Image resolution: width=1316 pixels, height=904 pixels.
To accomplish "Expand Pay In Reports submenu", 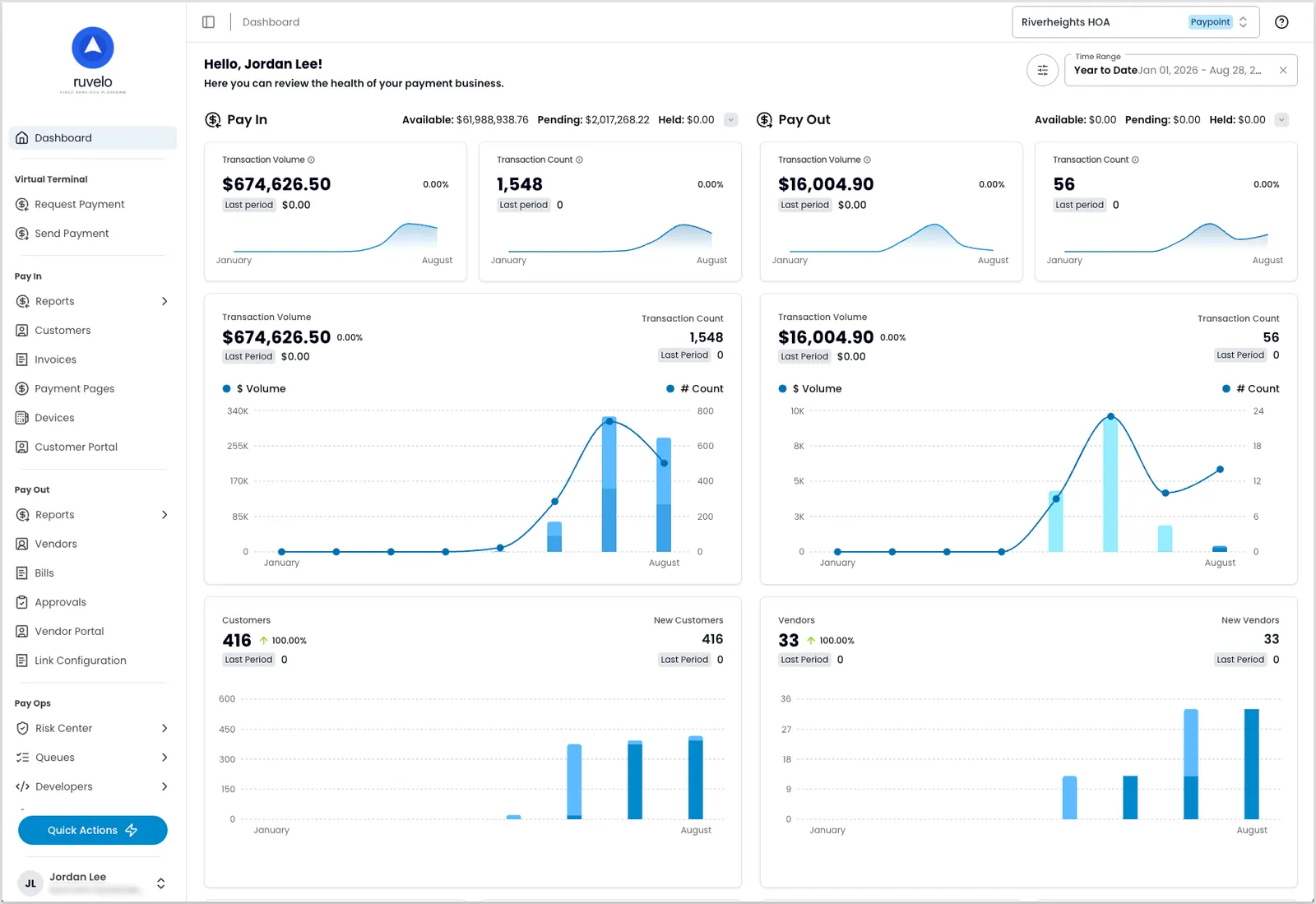I will pos(164,301).
